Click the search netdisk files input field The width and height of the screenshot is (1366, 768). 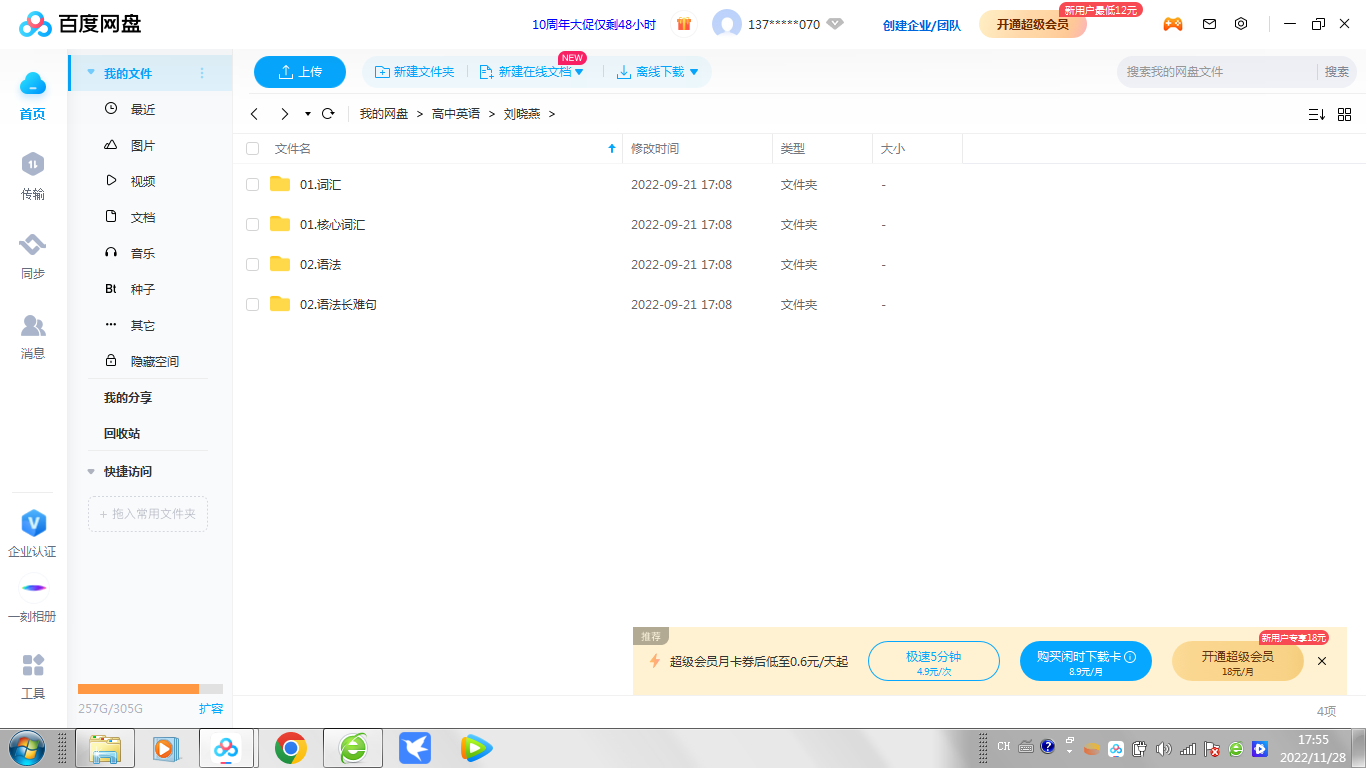click(1215, 72)
